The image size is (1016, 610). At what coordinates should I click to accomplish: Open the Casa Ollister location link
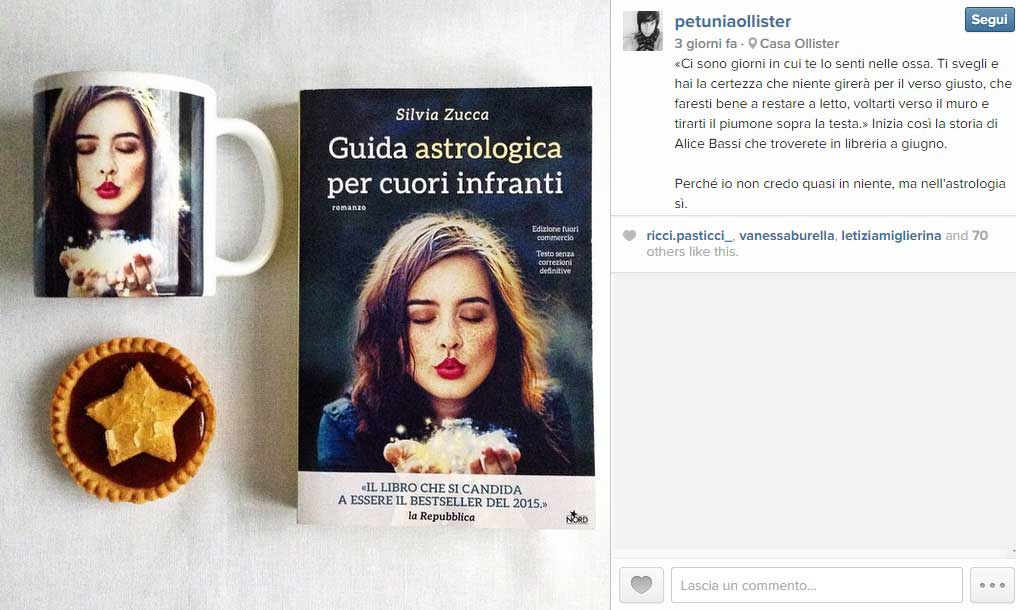tap(799, 43)
